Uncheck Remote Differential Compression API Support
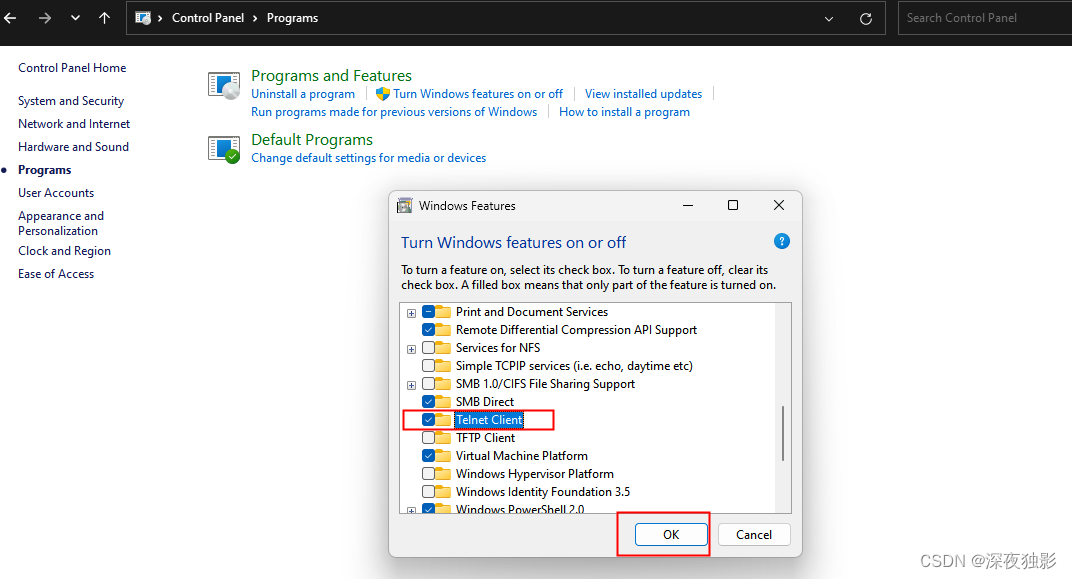 coord(429,329)
